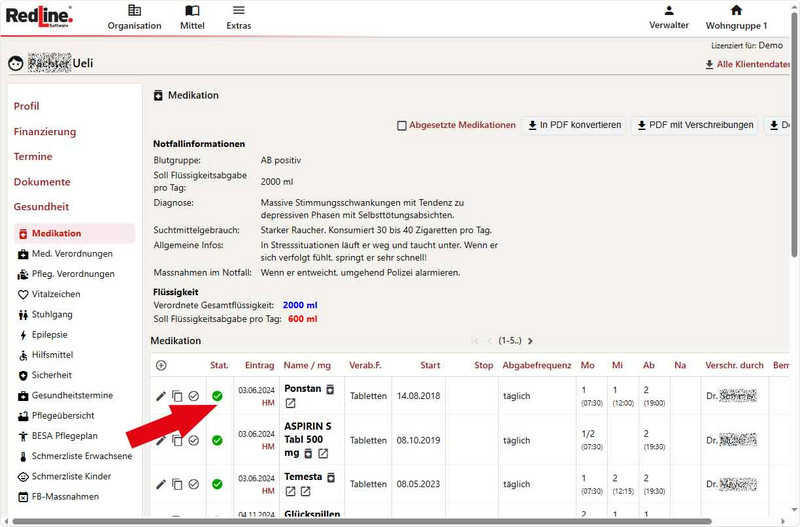Open the Mittel menu
The width and height of the screenshot is (800, 527).
point(192,17)
